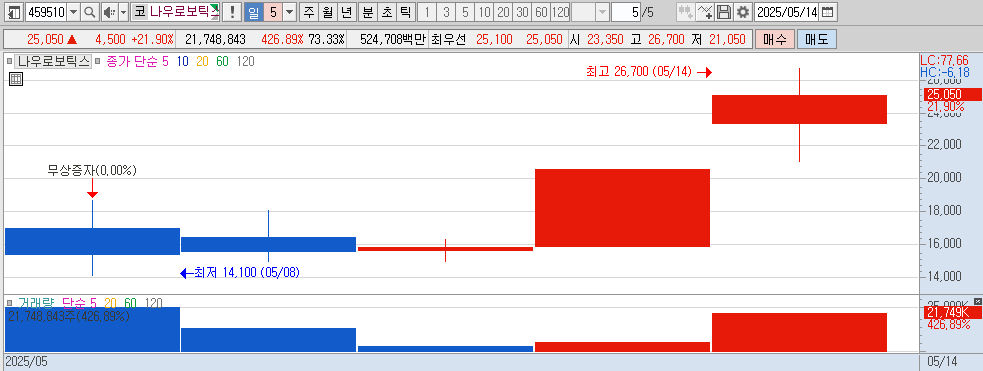Expand the speaker options dropdown arrow
The width and height of the screenshot is (983, 371).
point(123,12)
